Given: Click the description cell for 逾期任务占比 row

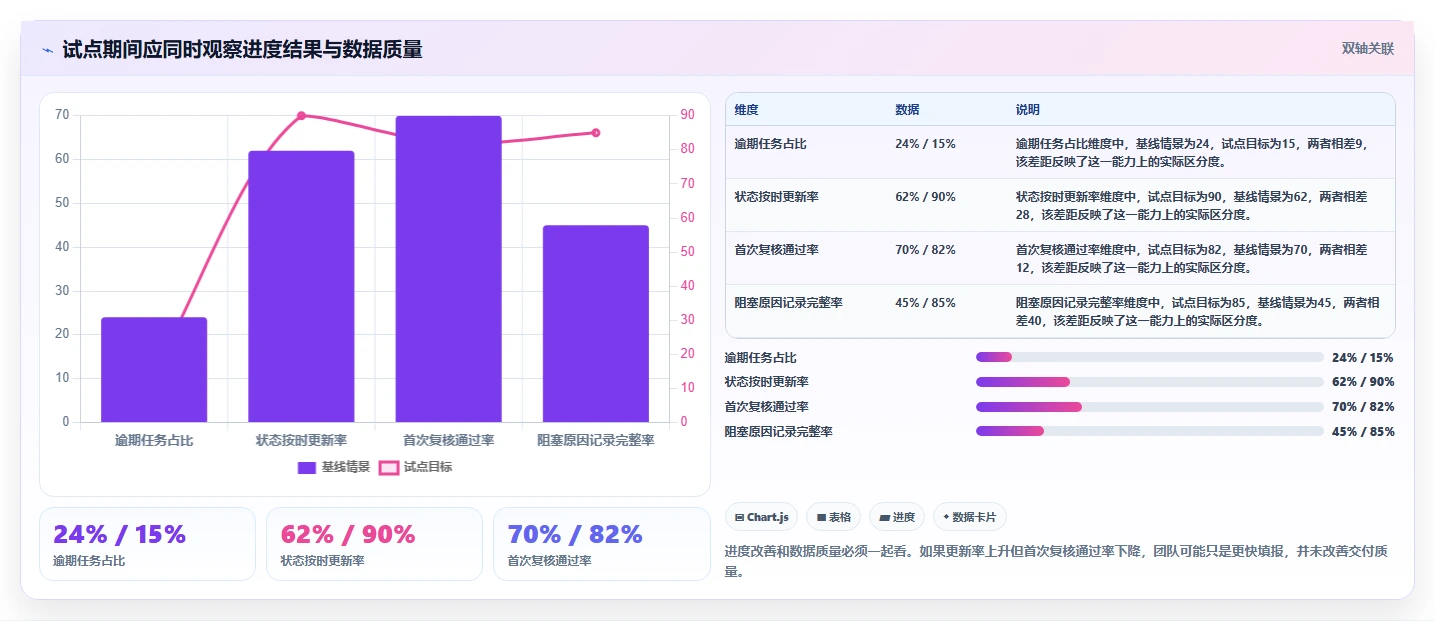Looking at the screenshot, I should pos(1201,152).
